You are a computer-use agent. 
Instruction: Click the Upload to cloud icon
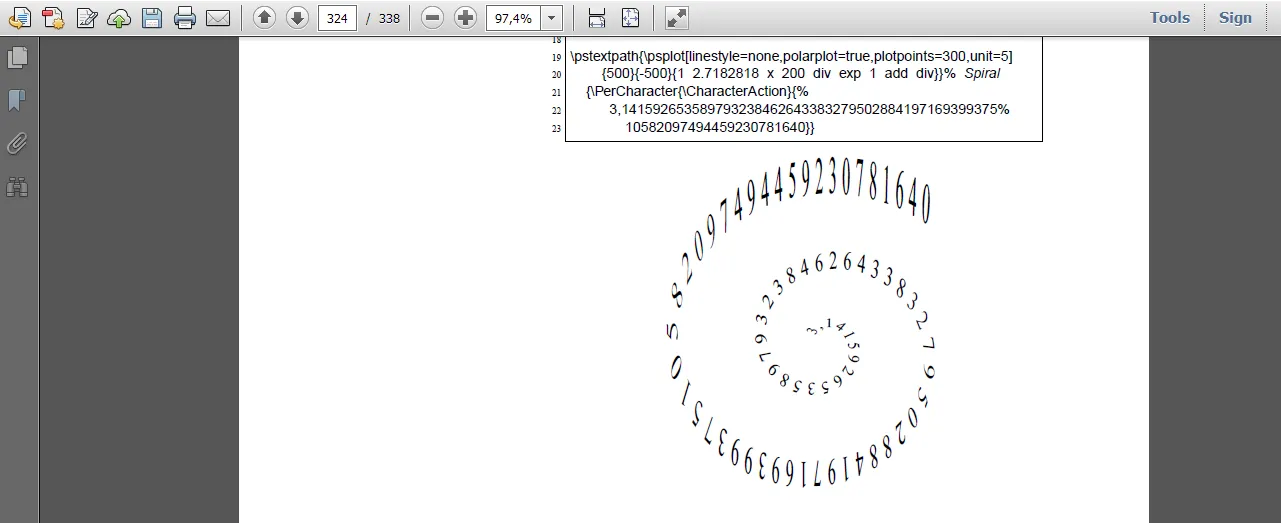click(119, 17)
